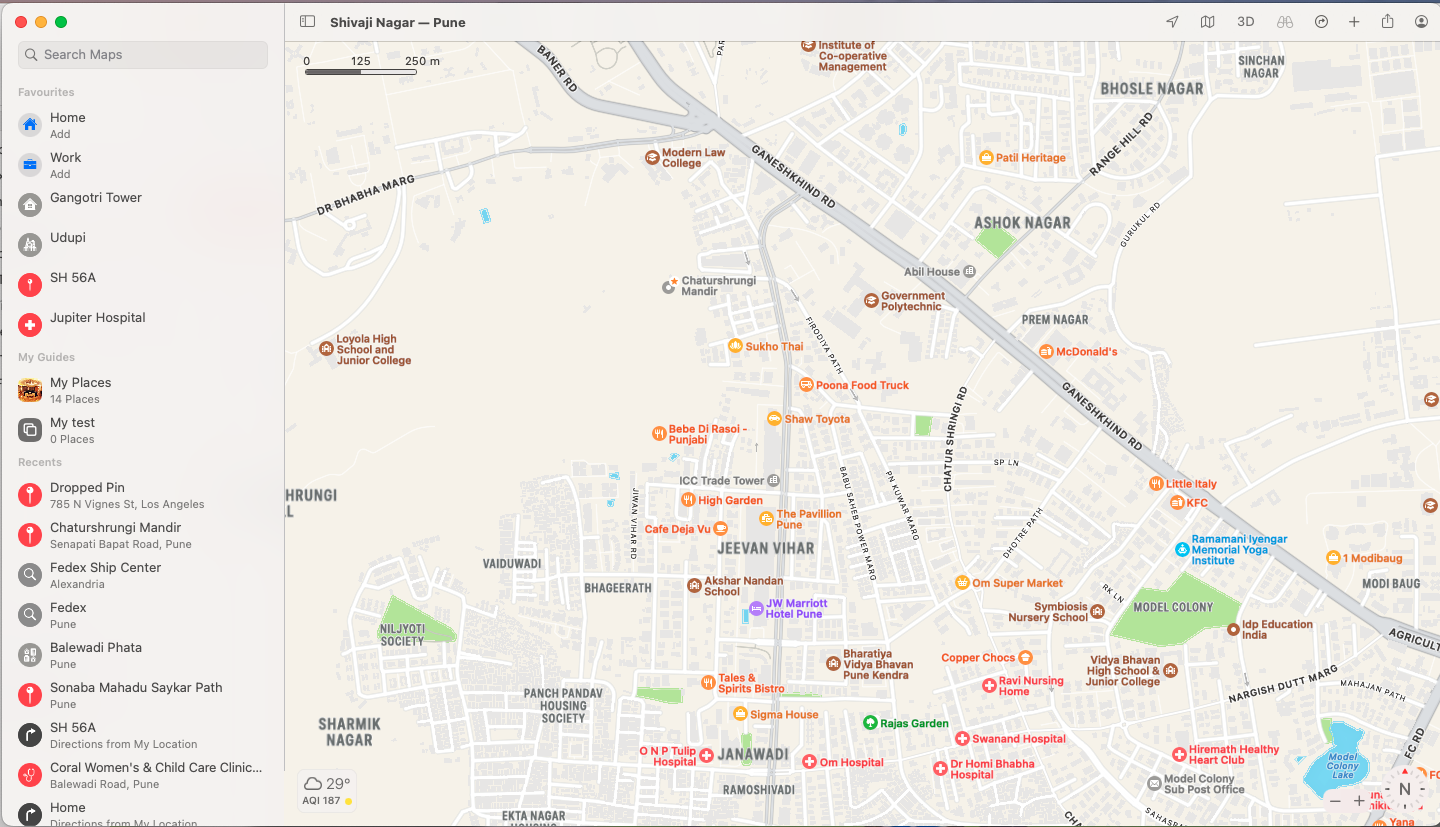Open the Directions icon in the toolbar

click(x=1321, y=21)
